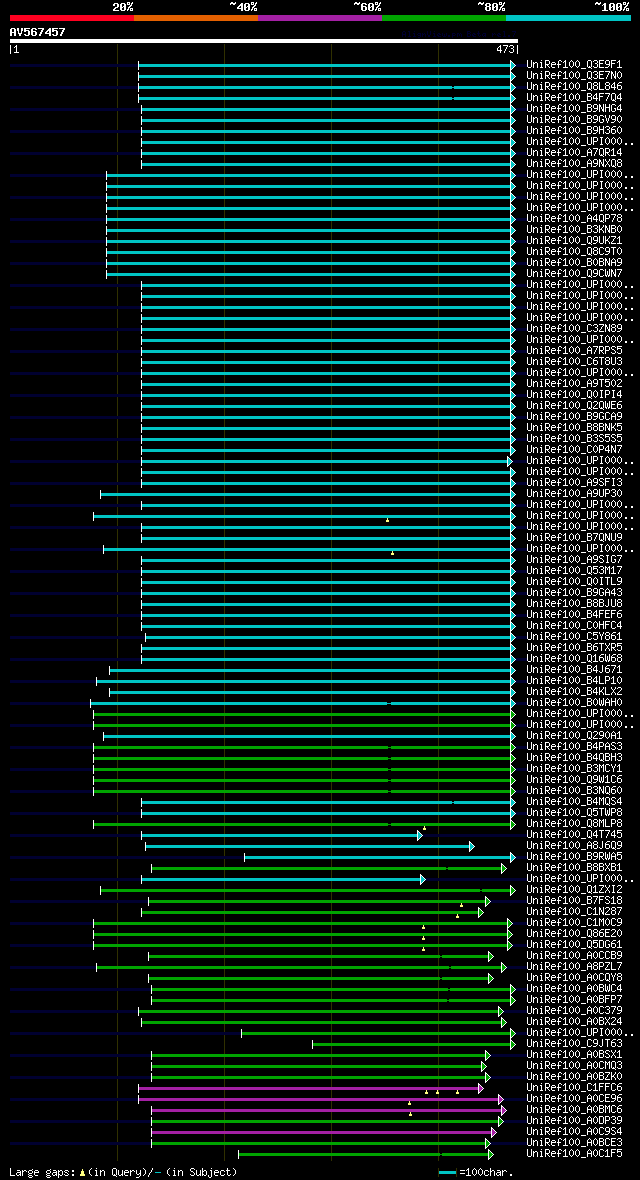Click the AV567457 query name

(37, 32)
